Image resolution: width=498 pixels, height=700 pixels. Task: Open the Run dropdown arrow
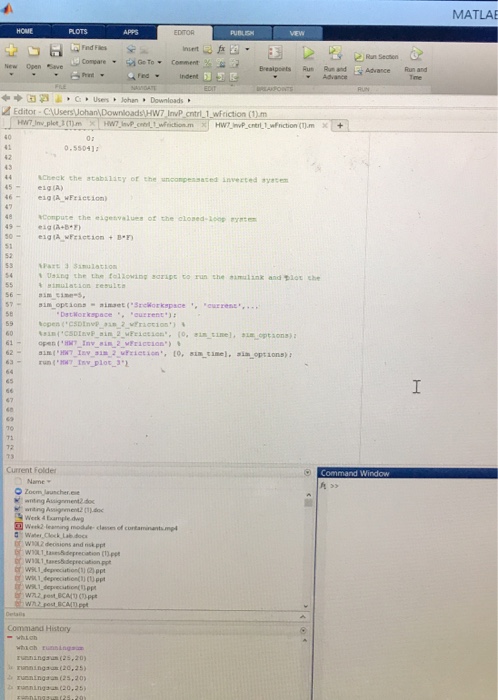click(308, 77)
